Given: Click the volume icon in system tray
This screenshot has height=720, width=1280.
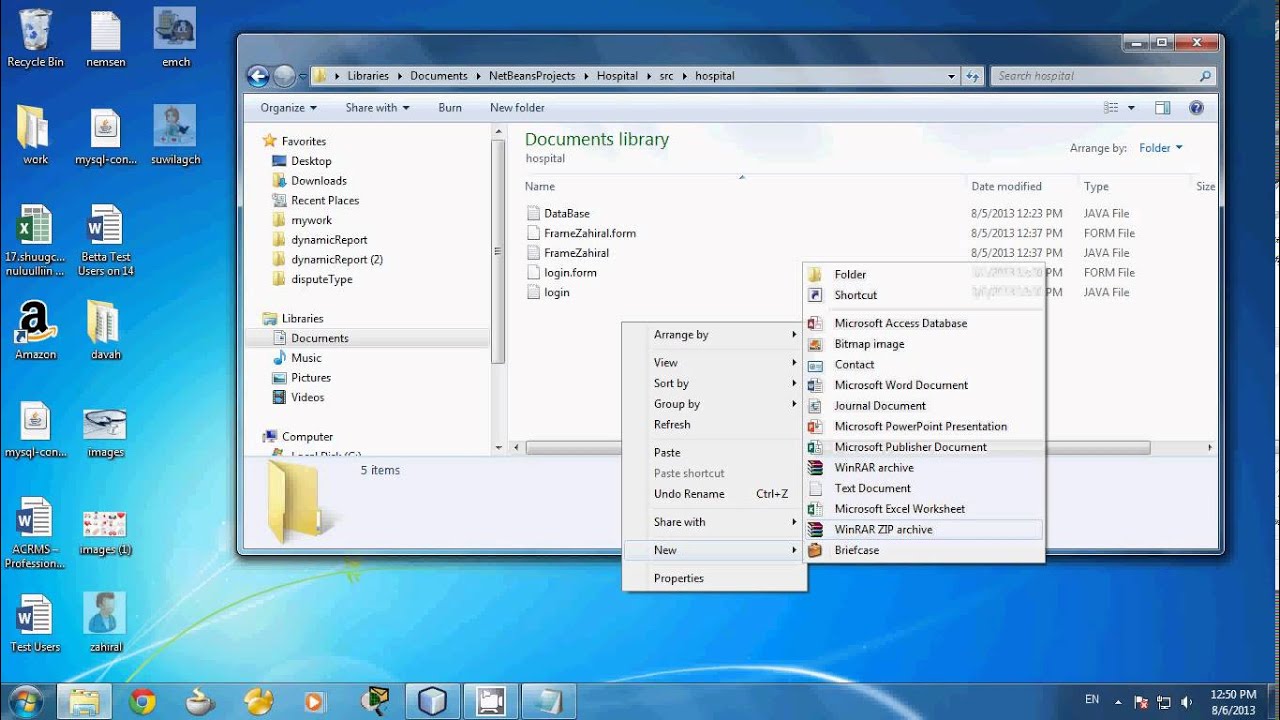Looking at the screenshot, I should [x=1186, y=701].
